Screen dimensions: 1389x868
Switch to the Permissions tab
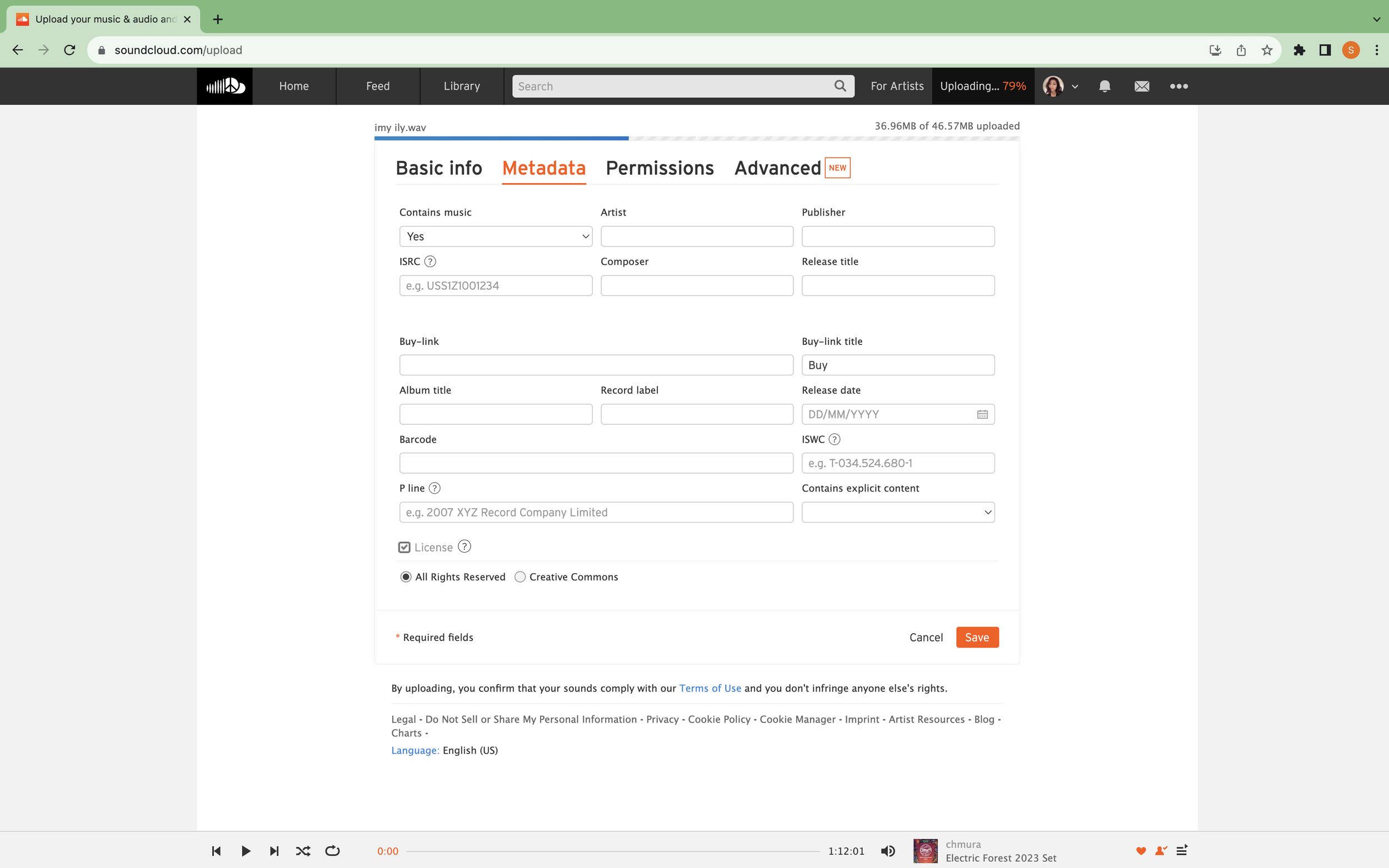click(x=659, y=168)
